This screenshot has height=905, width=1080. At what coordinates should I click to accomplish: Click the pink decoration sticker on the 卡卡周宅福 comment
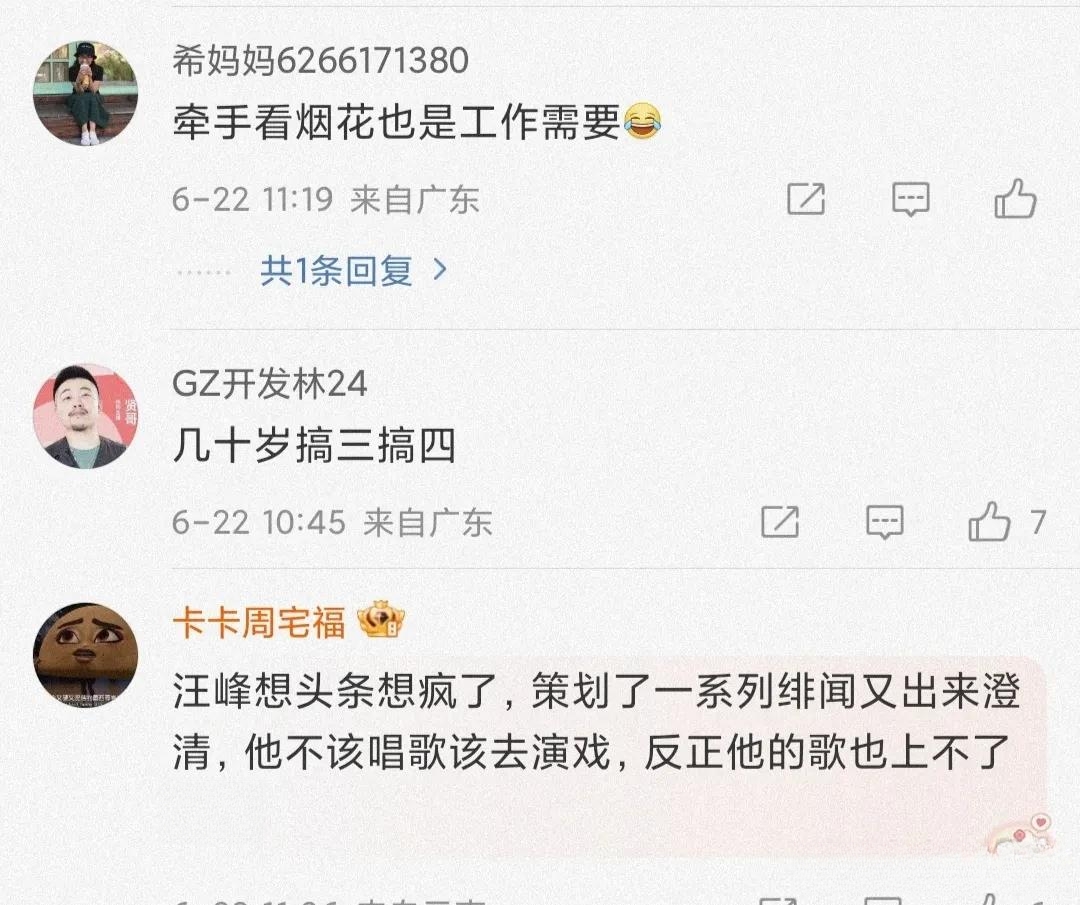(1019, 834)
